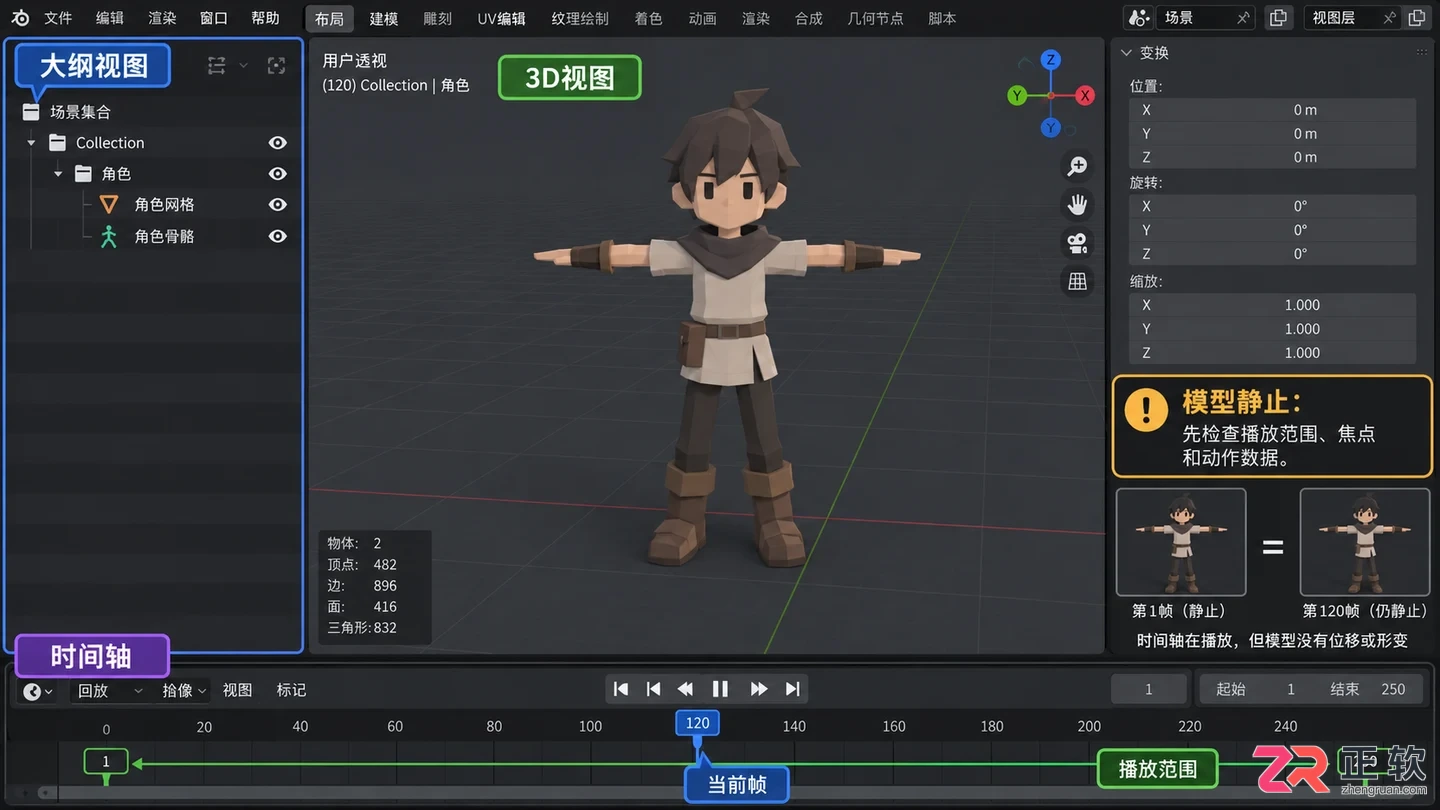Open the outliner filter icon
The height and width of the screenshot is (810, 1440).
click(x=216, y=66)
